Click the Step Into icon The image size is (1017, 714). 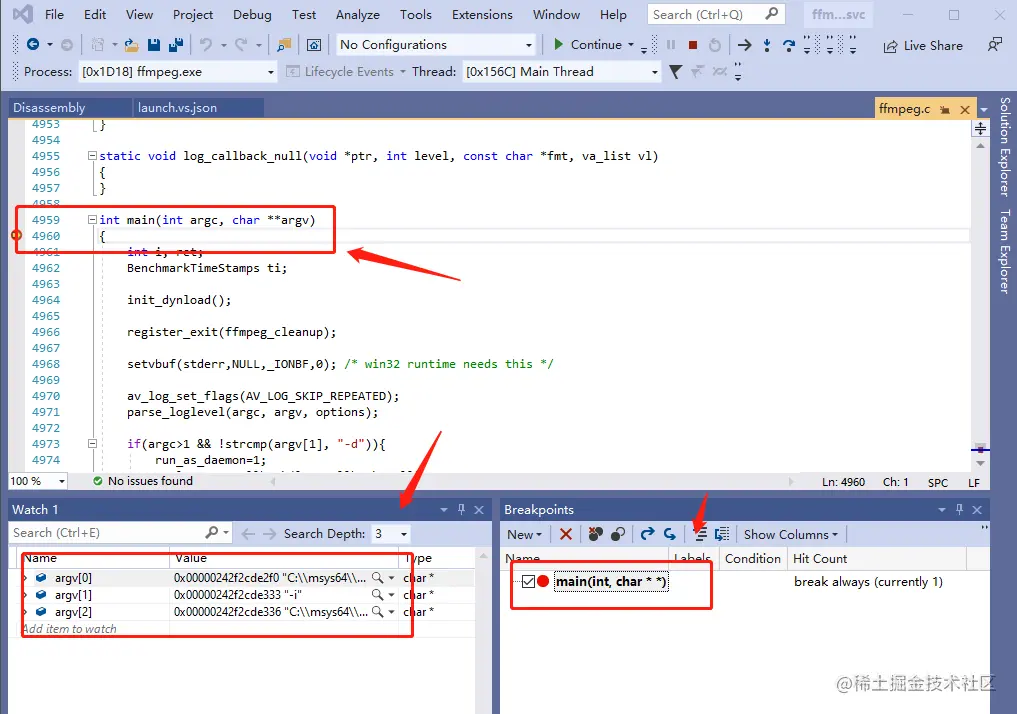767,45
